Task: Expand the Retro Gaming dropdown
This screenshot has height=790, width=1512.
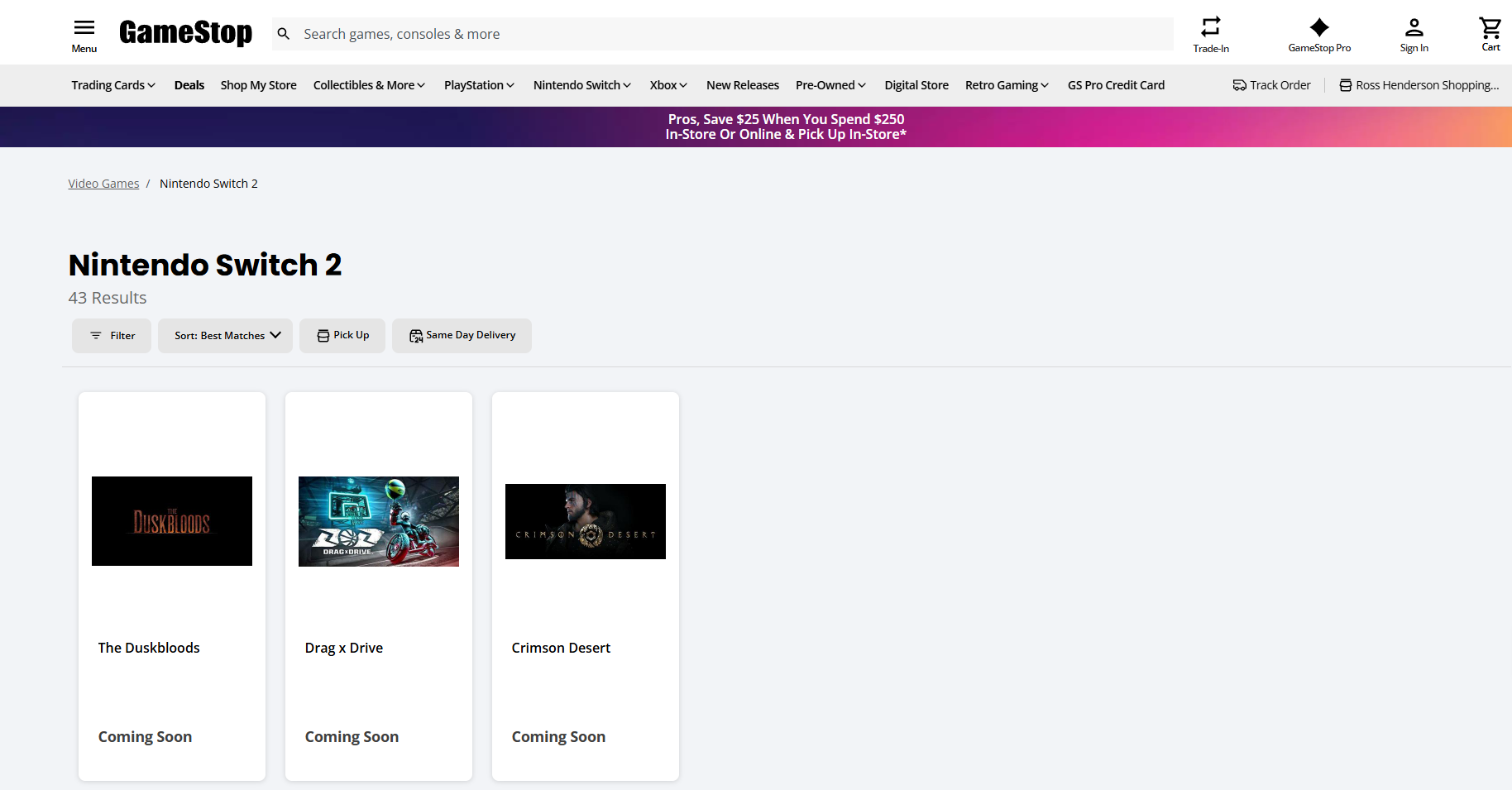Action: [x=1007, y=85]
